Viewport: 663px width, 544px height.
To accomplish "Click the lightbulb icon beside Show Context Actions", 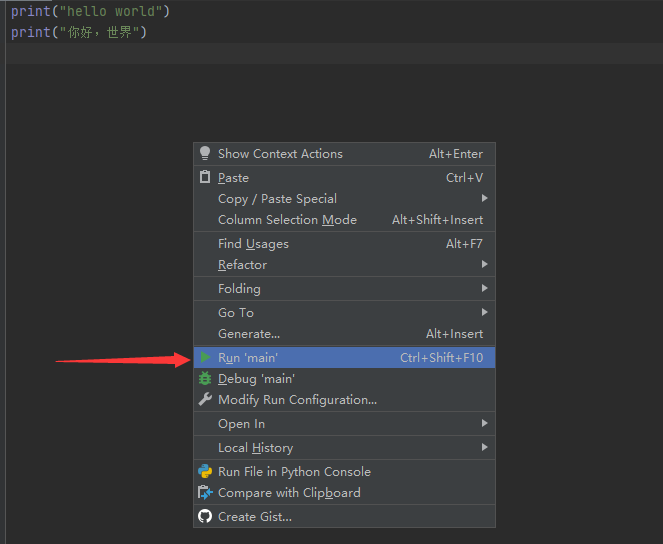I will point(205,153).
